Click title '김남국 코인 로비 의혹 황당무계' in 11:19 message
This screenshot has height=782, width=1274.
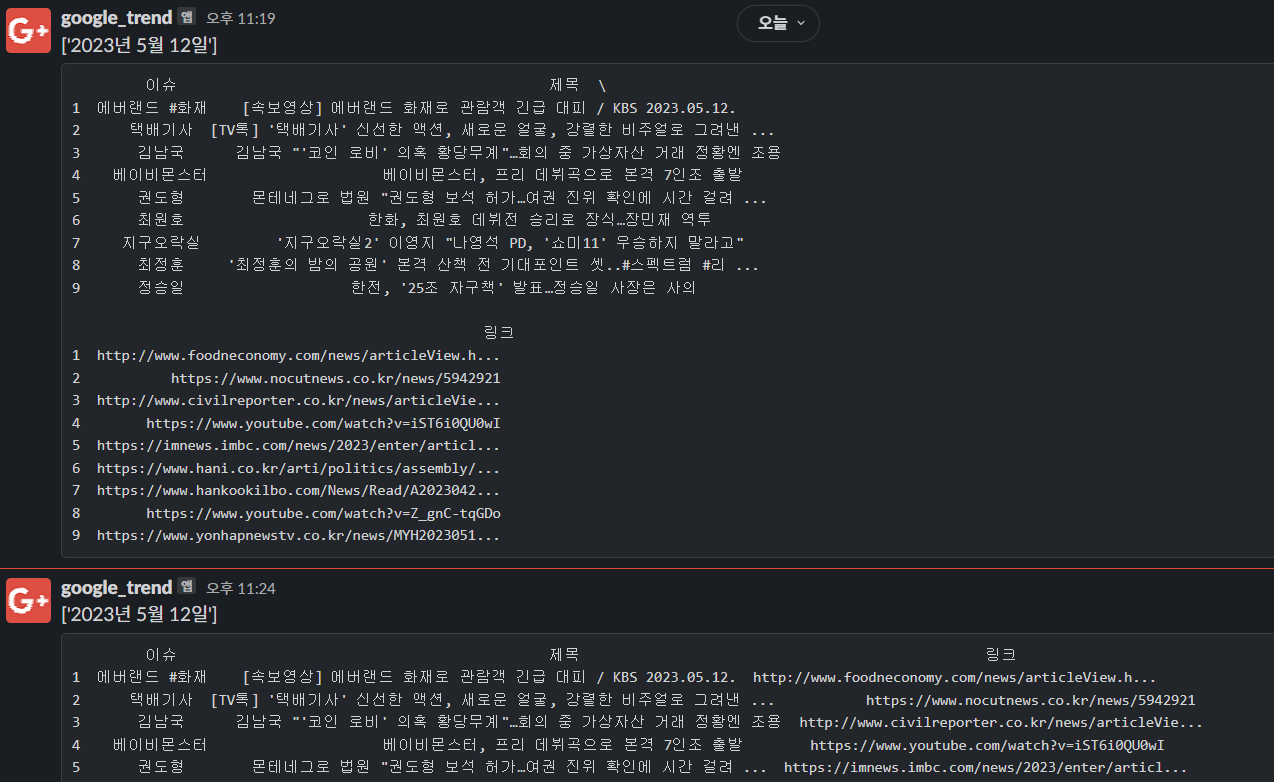click(x=508, y=153)
